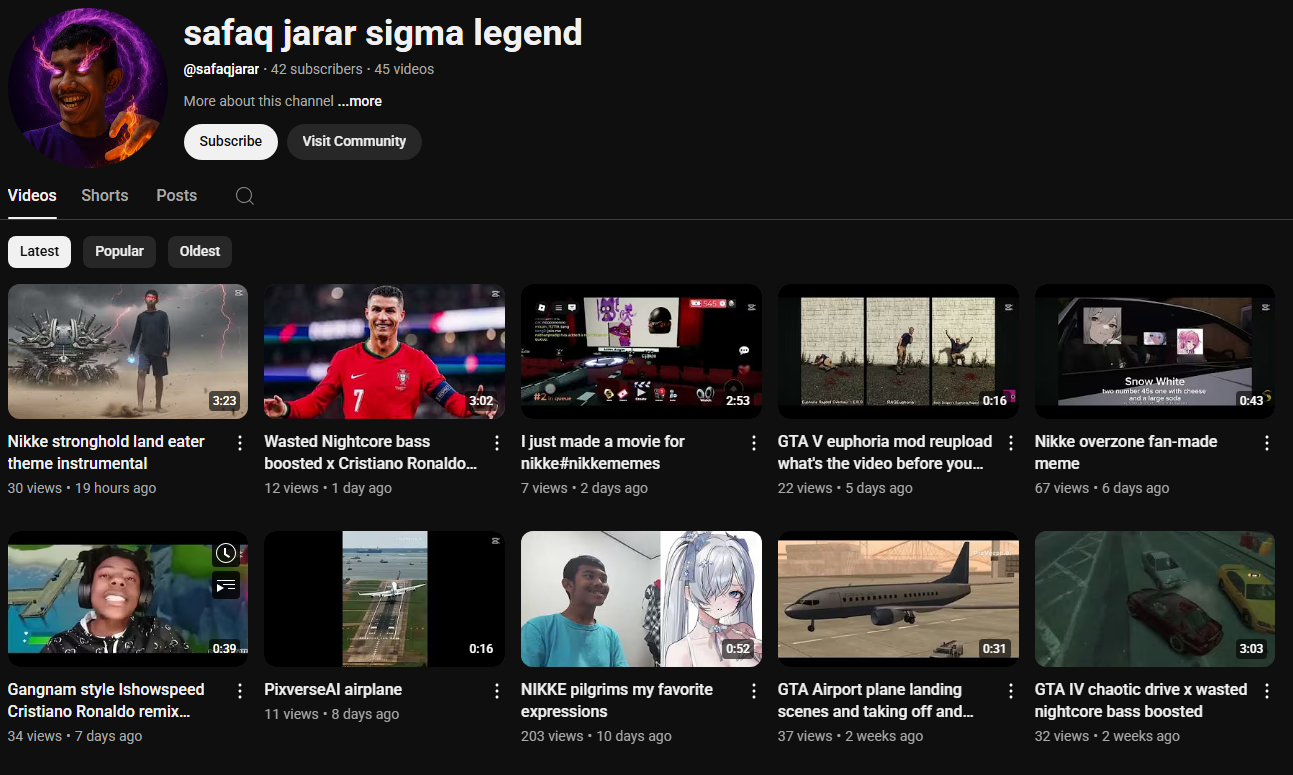
Task: Click '11 views • 8 days ago' text
Action: (x=332, y=714)
